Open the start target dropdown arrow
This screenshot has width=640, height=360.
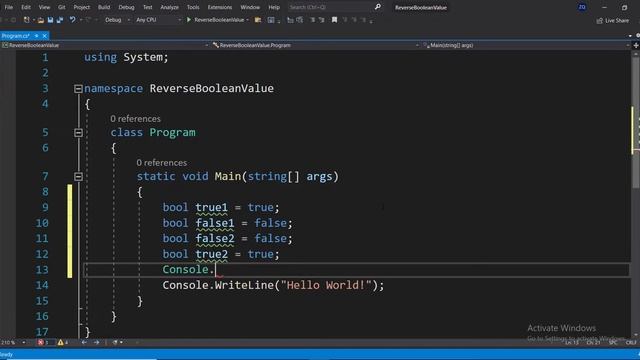tap(248, 20)
